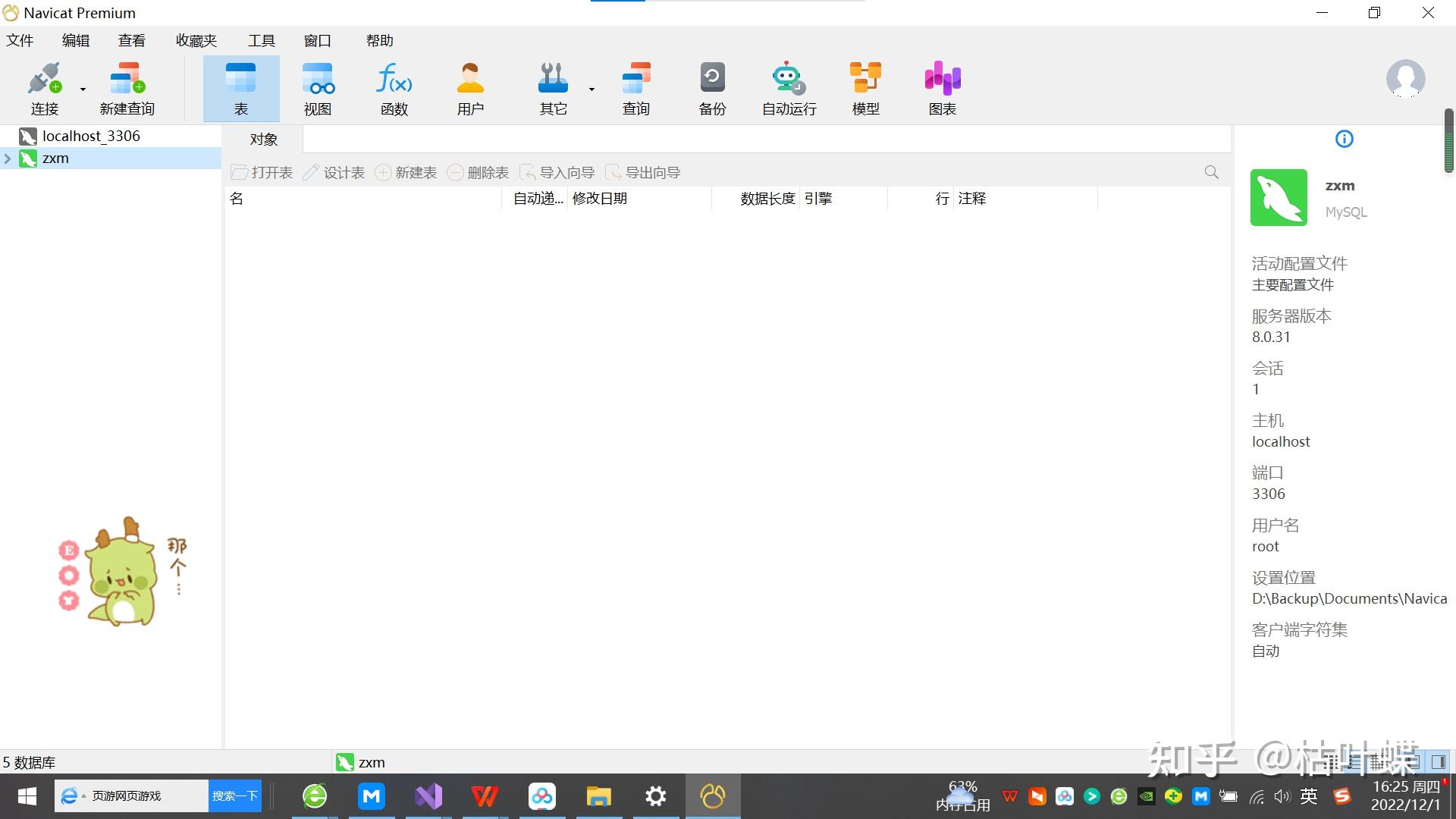Switch to the 对象 tab

click(263, 139)
